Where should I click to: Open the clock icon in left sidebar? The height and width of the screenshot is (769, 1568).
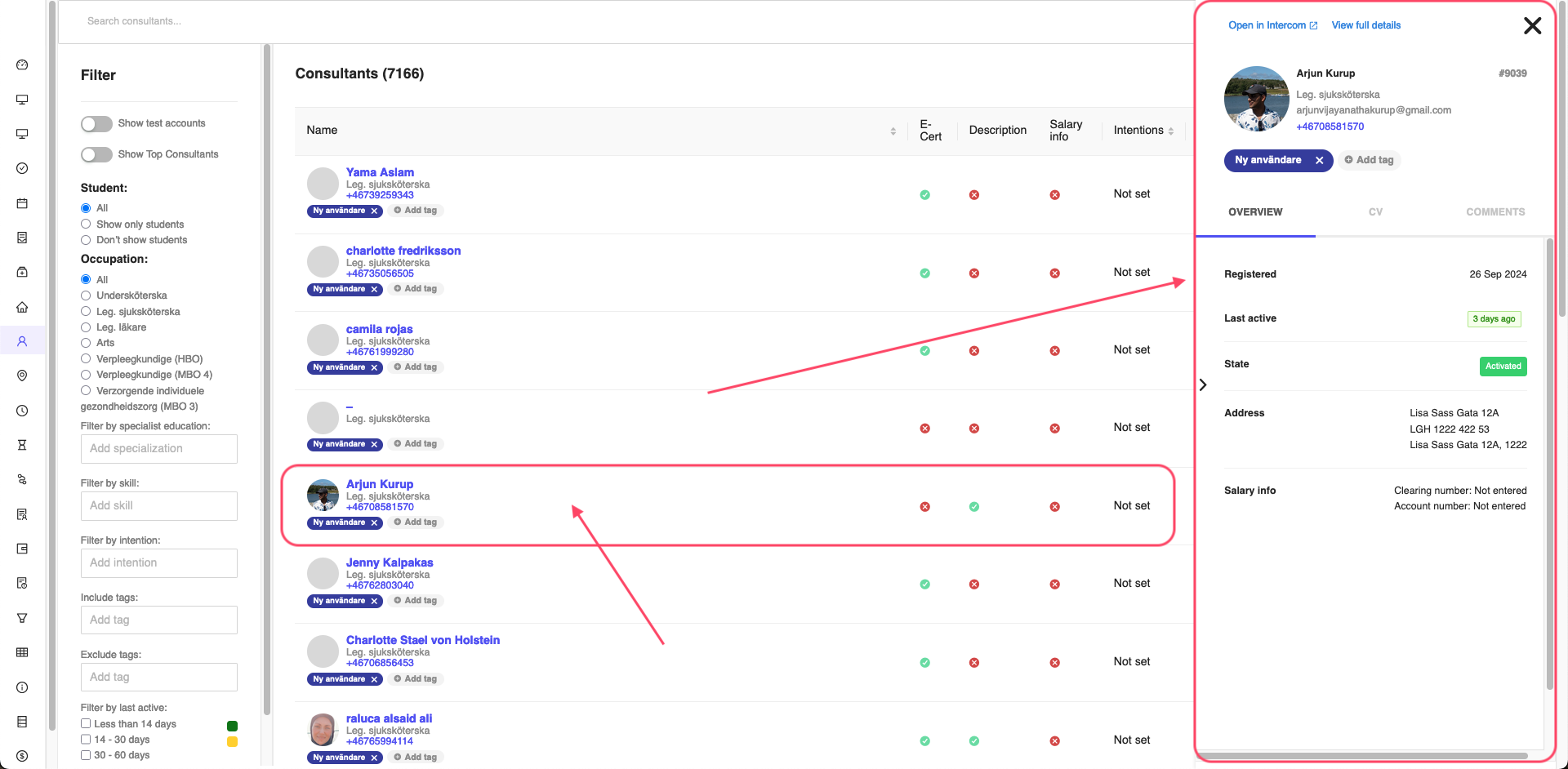point(22,411)
